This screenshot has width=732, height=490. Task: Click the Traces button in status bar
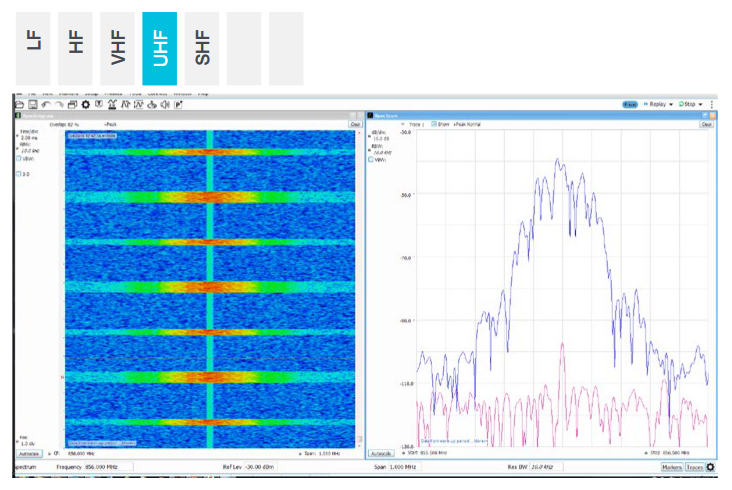click(693, 467)
